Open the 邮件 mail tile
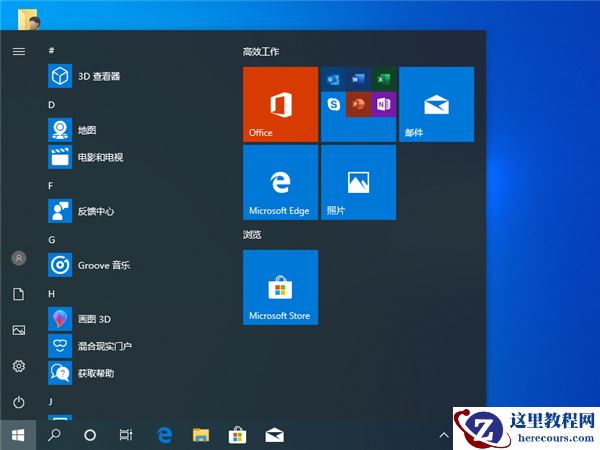This screenshot has height=450, width=600. (437, 104)
